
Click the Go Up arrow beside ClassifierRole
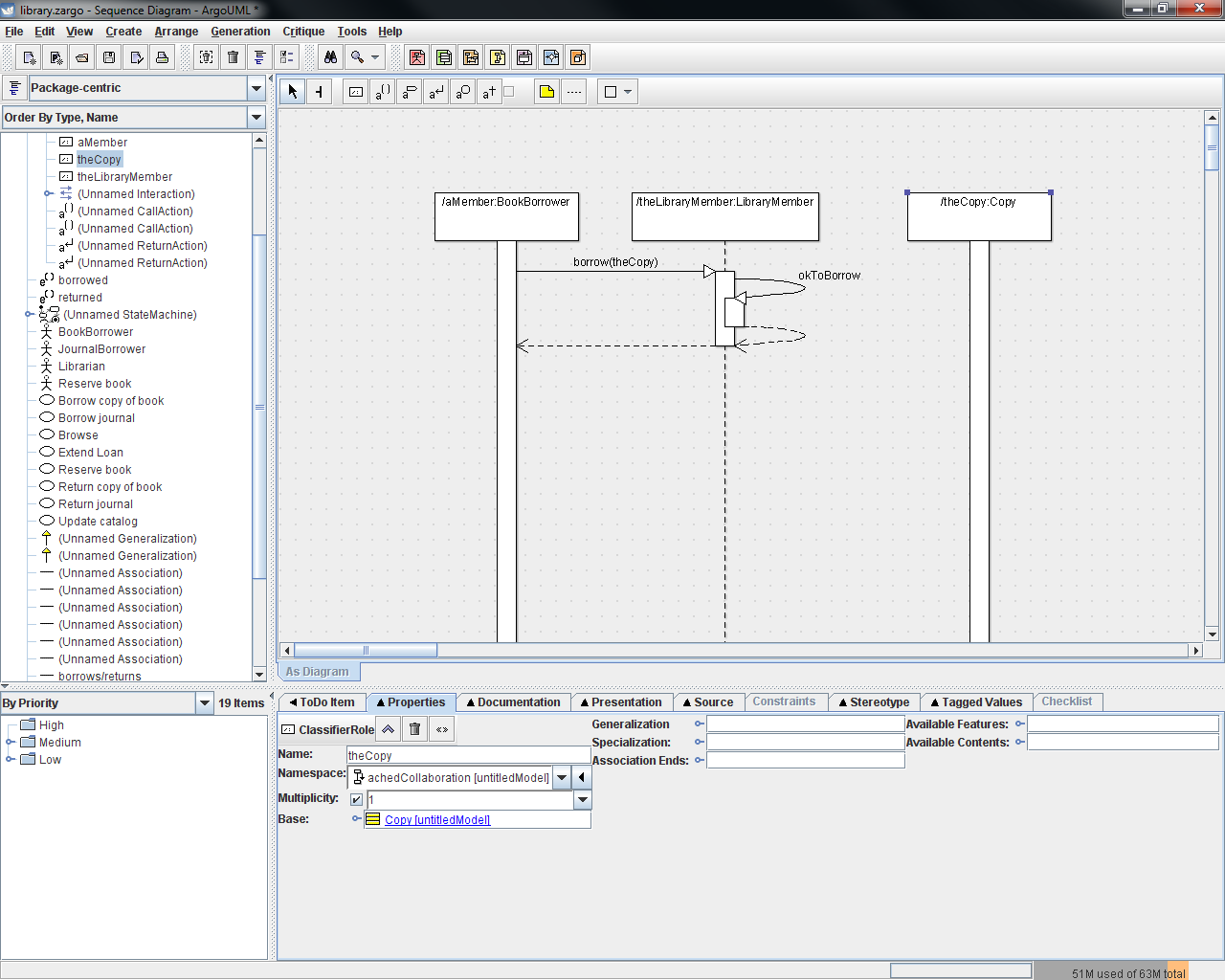point(388,729)
